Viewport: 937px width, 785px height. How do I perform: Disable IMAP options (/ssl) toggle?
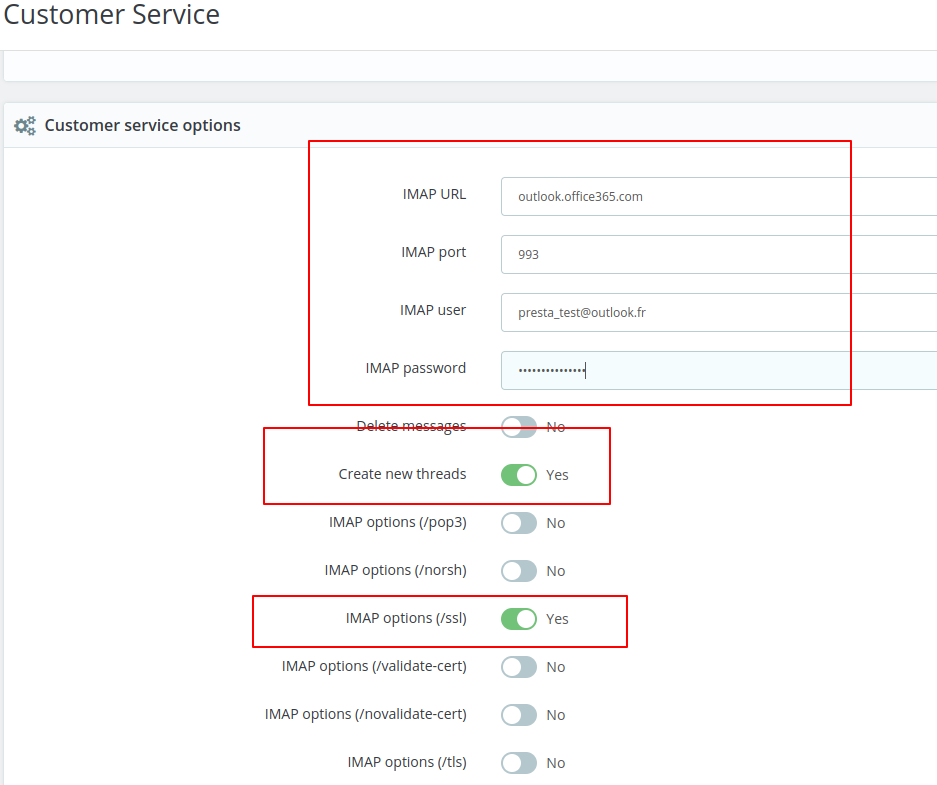pyautogui.click(x=518, y=619)
